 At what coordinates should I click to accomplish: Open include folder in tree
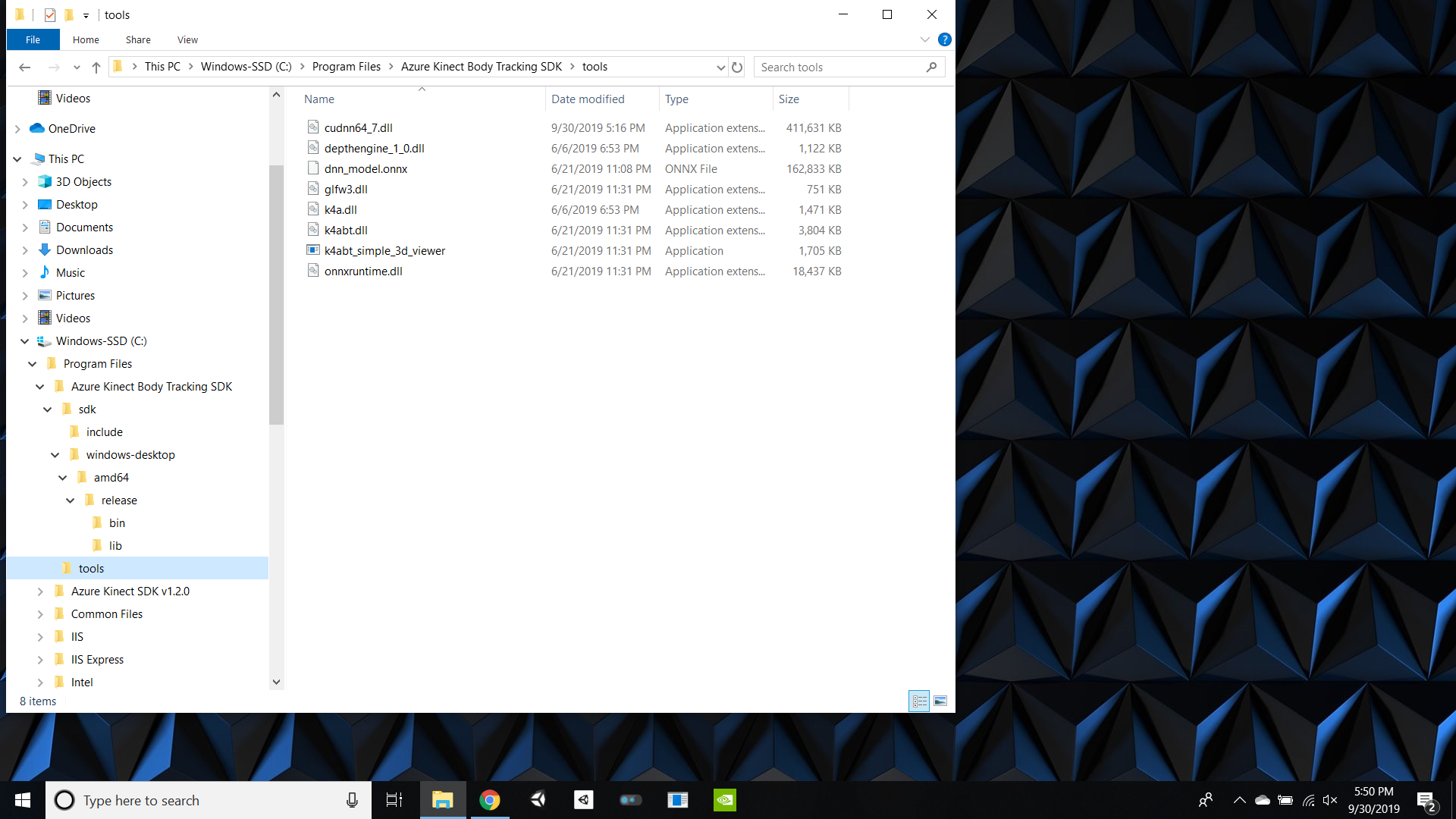tap(104, 432)
